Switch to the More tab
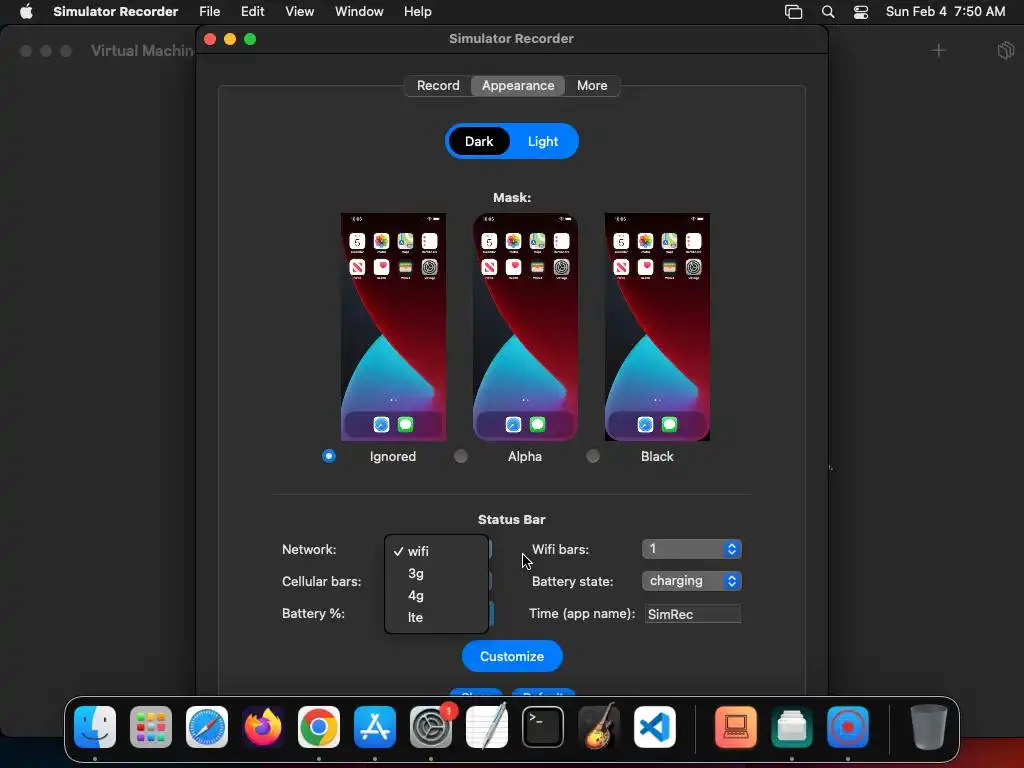The image size is (1024, 768). [x=592, y=86]
